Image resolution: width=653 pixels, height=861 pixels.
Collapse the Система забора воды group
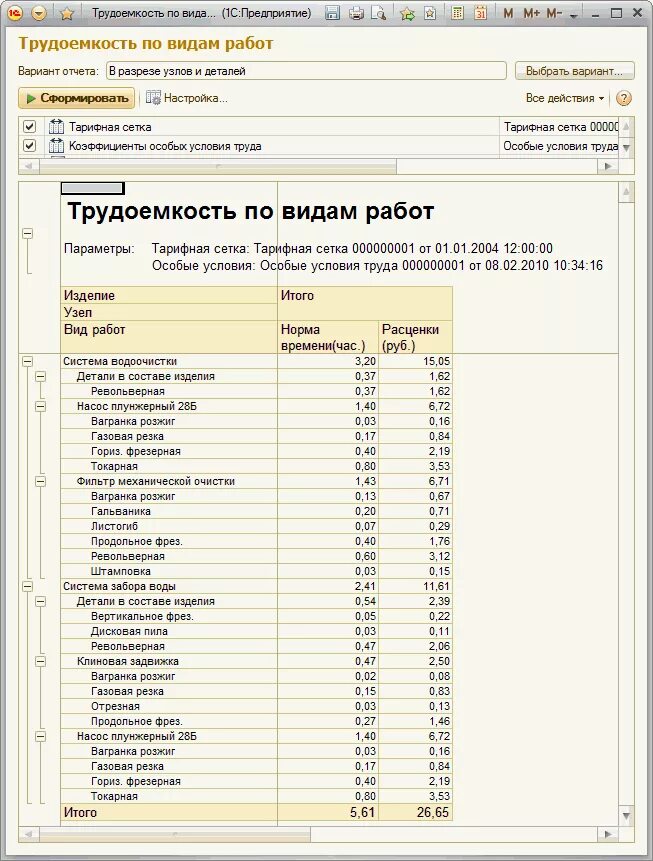tap(27, 586)
